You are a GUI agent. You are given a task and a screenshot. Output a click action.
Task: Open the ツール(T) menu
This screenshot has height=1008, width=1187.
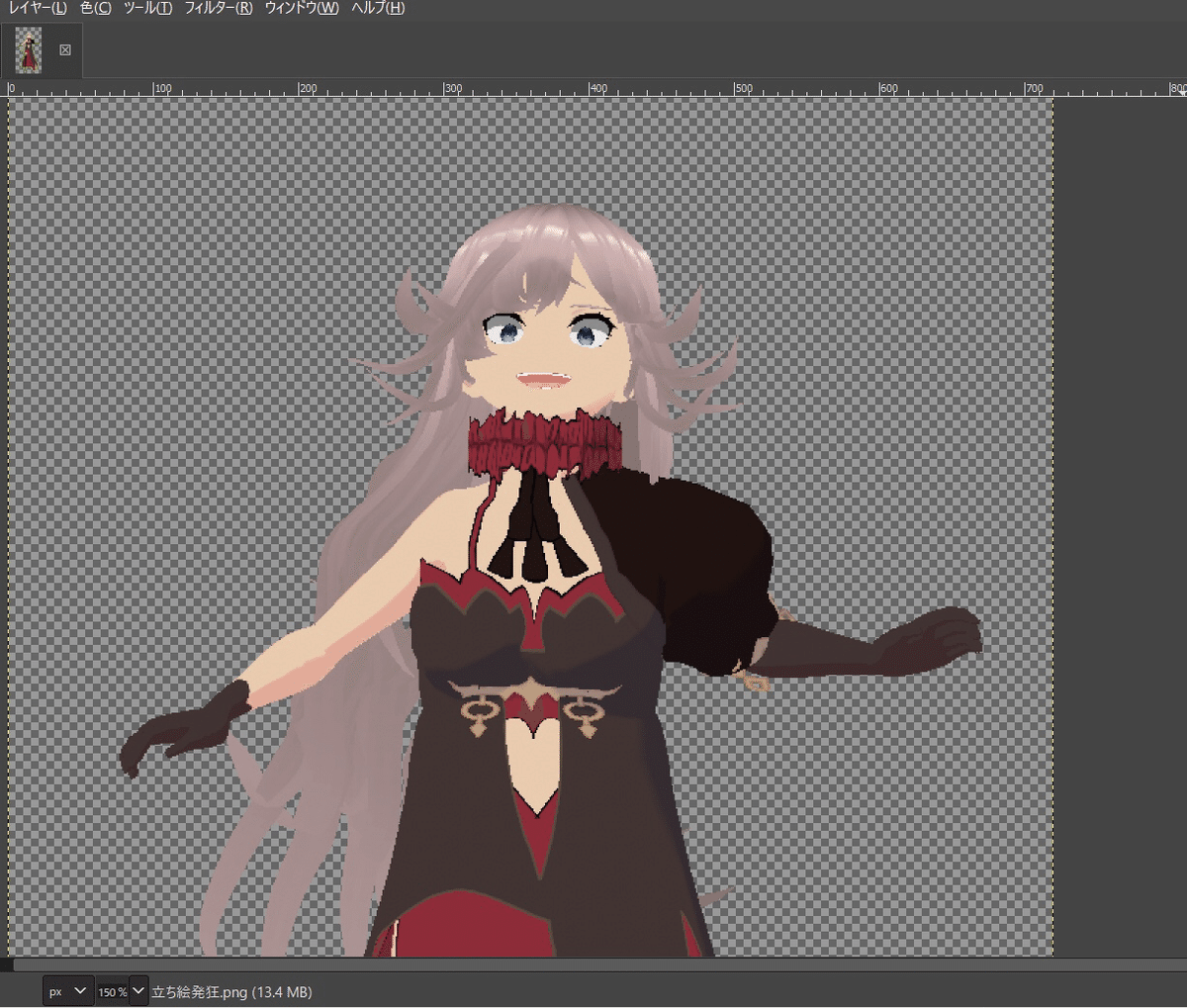click(x=148, y=8)
